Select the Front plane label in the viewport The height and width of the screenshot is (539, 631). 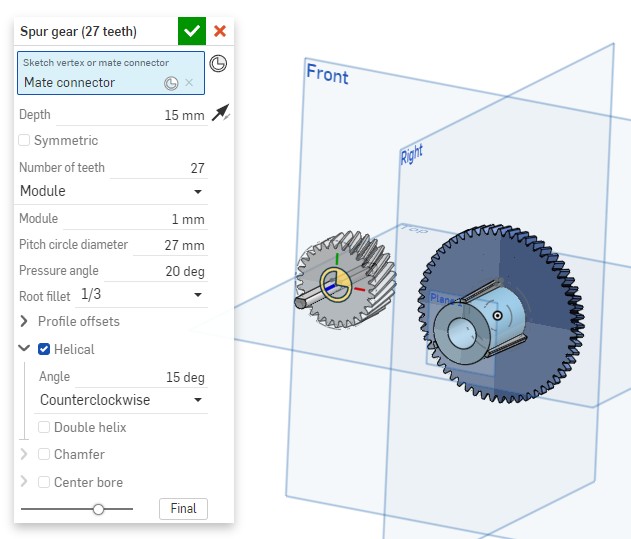pos(327,73)
